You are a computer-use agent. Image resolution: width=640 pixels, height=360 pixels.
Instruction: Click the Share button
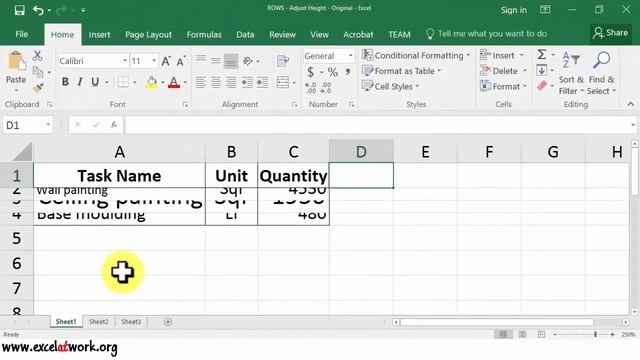point(611,33)
